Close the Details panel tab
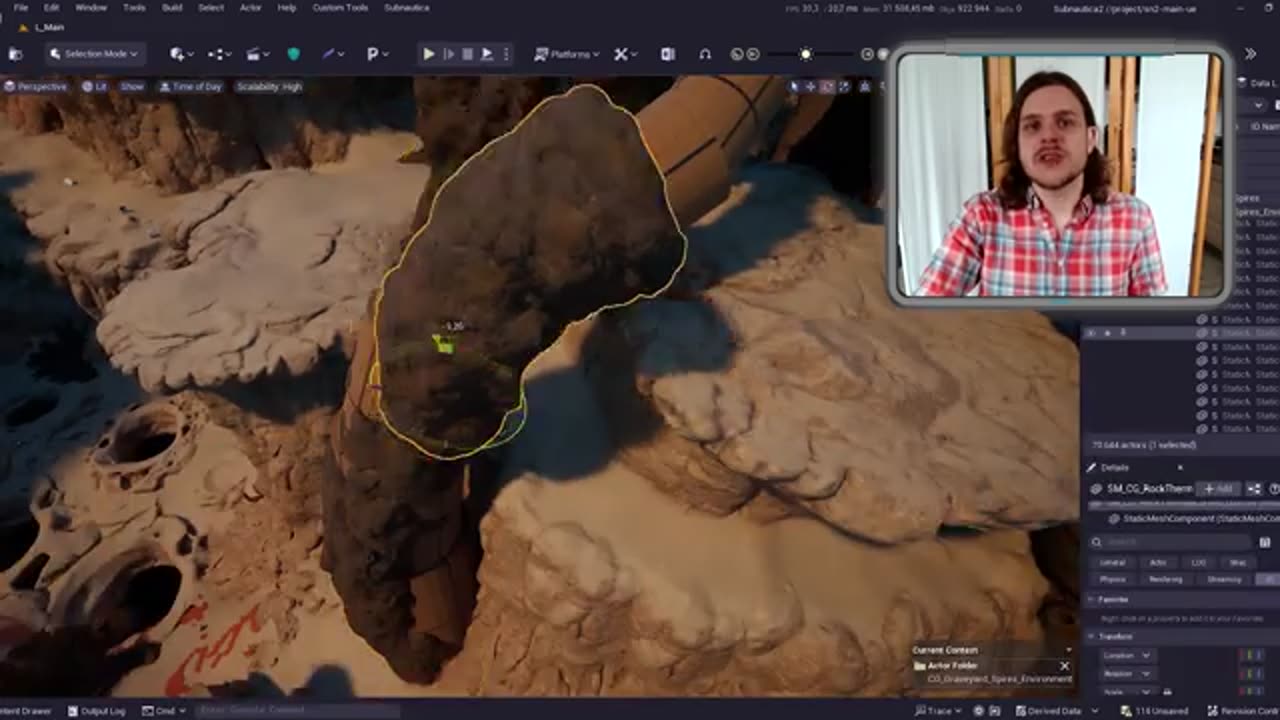1280x720 pixels. click(x=1180, y=467)
